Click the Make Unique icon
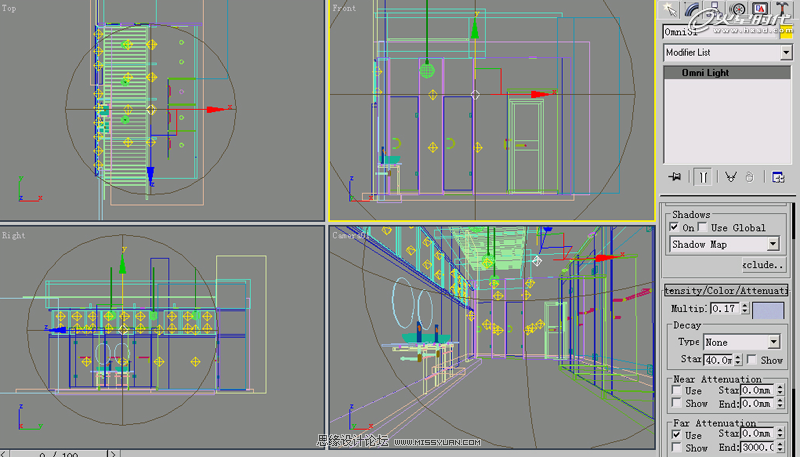 tap(731, 177)
